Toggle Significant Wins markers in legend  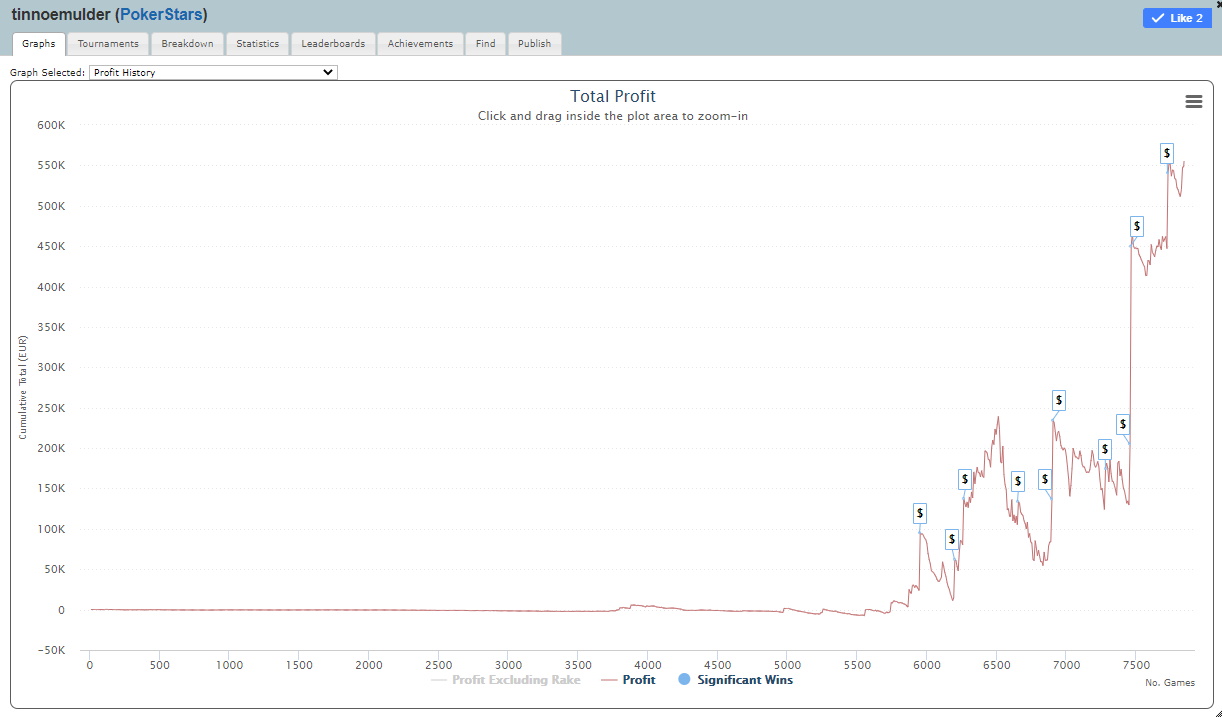pos(735,680)
